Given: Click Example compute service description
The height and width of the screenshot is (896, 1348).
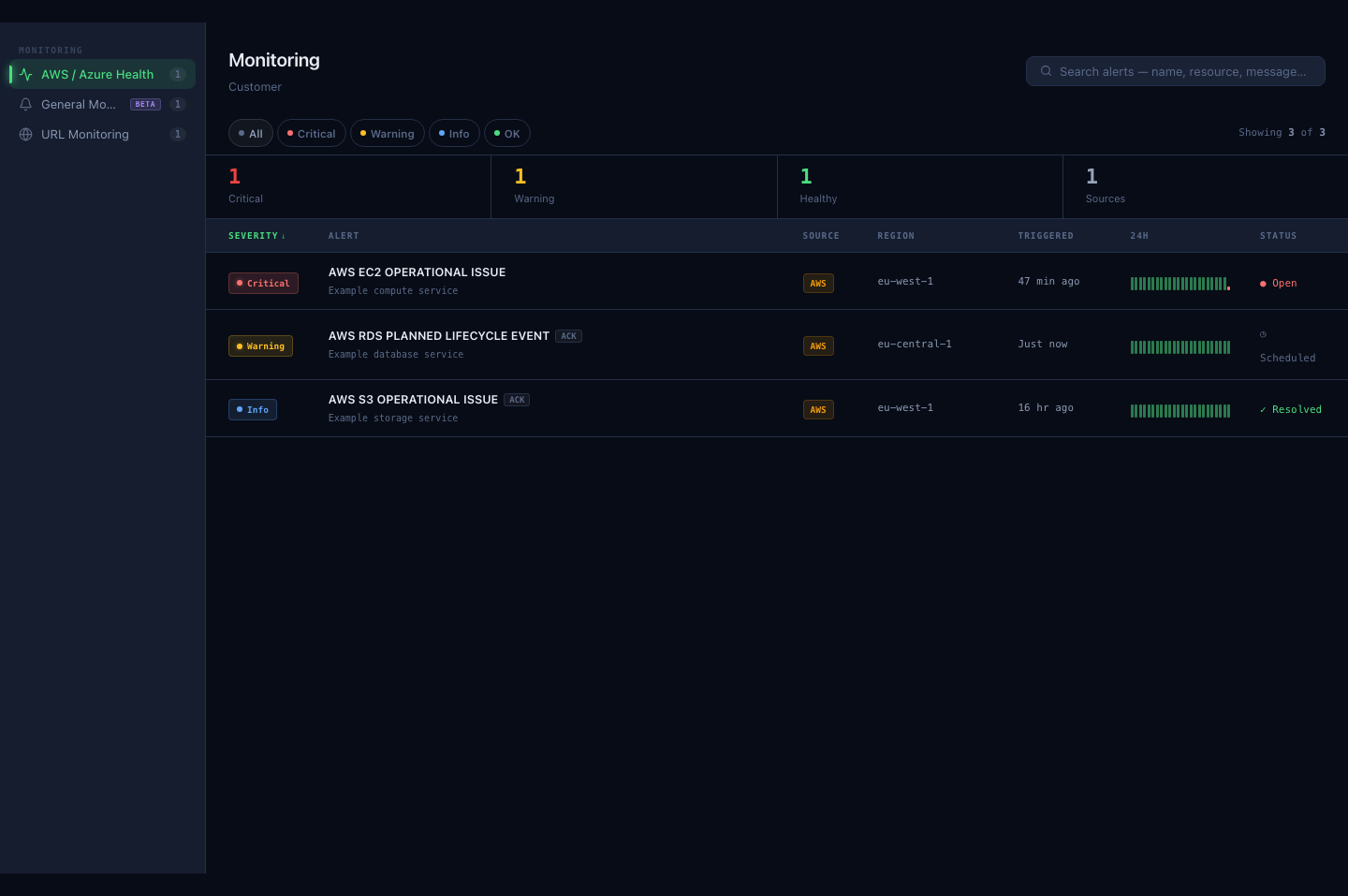Looking at the screenshot, I should coord(393,291).
